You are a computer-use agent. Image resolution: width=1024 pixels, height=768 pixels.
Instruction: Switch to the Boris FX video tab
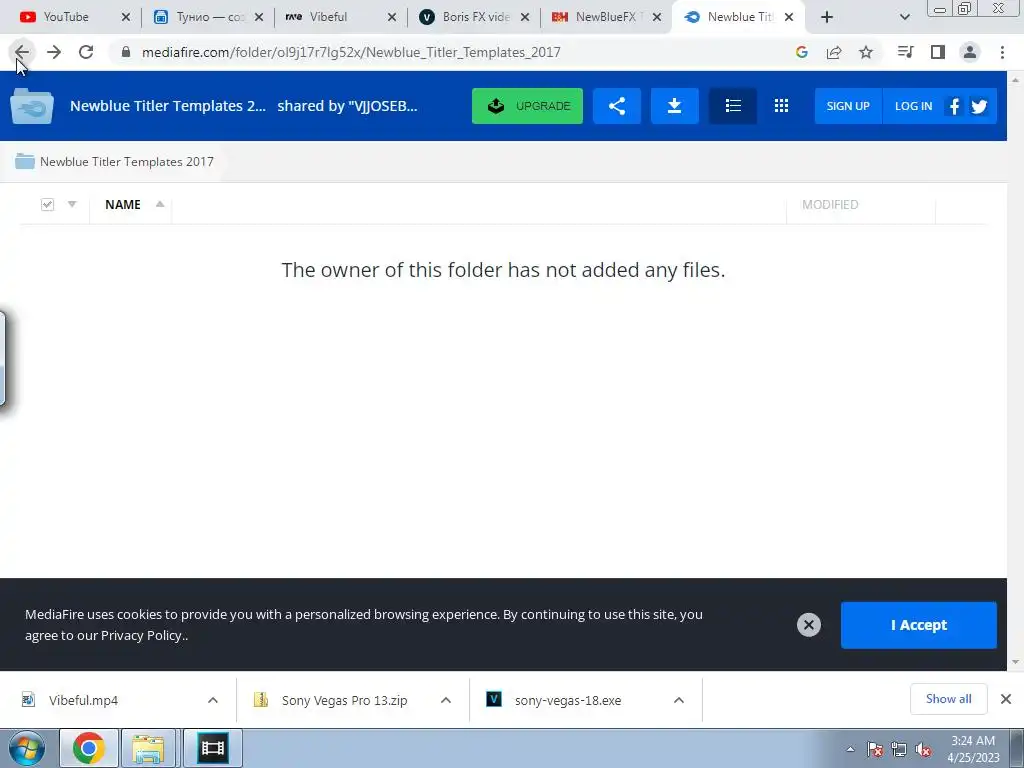coord(475,17)
